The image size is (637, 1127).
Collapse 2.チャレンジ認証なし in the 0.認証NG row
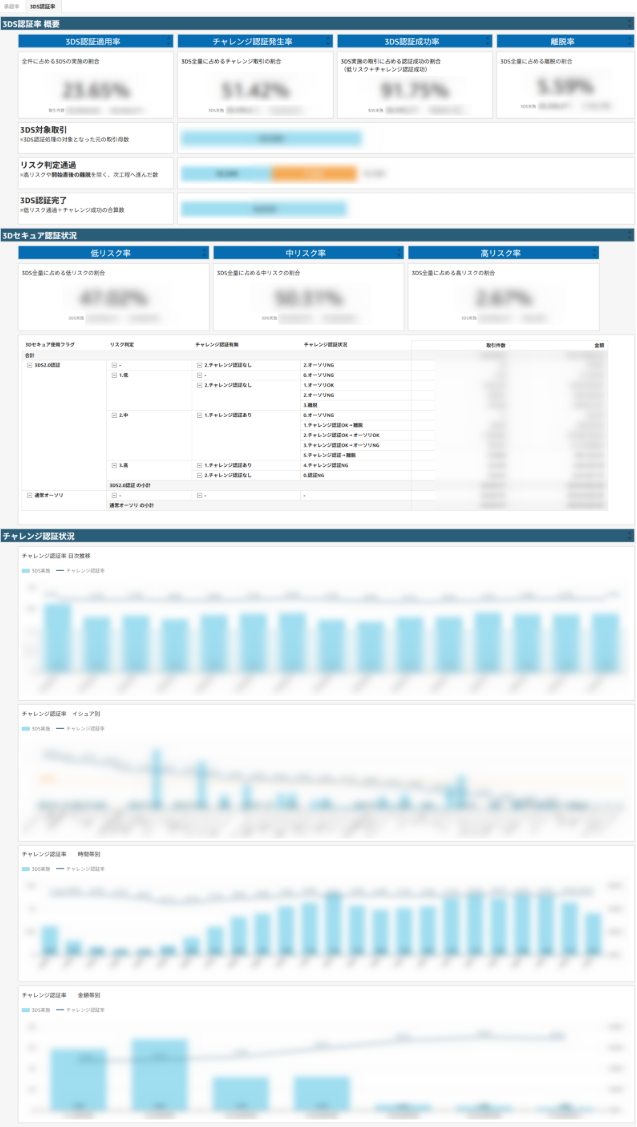point(199,475)
